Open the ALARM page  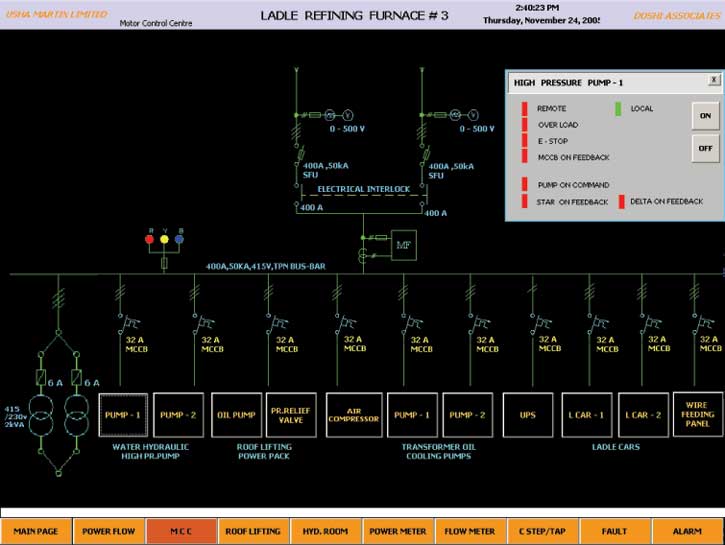pyautogui.click(x=687, y=531)
